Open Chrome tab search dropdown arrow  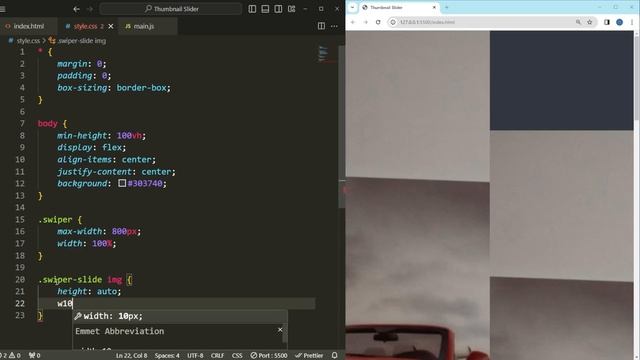coord(352,7)
